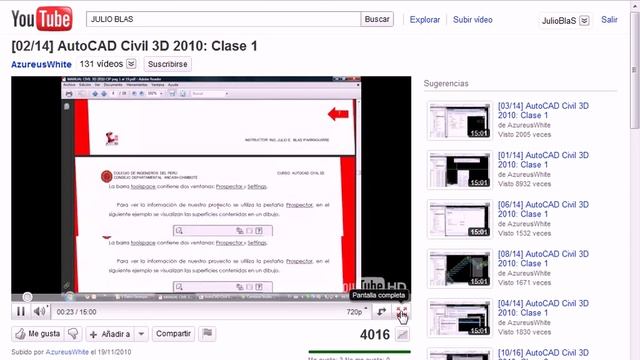
Task: Click the Buscar search button
Action: (x=377, y=19)
